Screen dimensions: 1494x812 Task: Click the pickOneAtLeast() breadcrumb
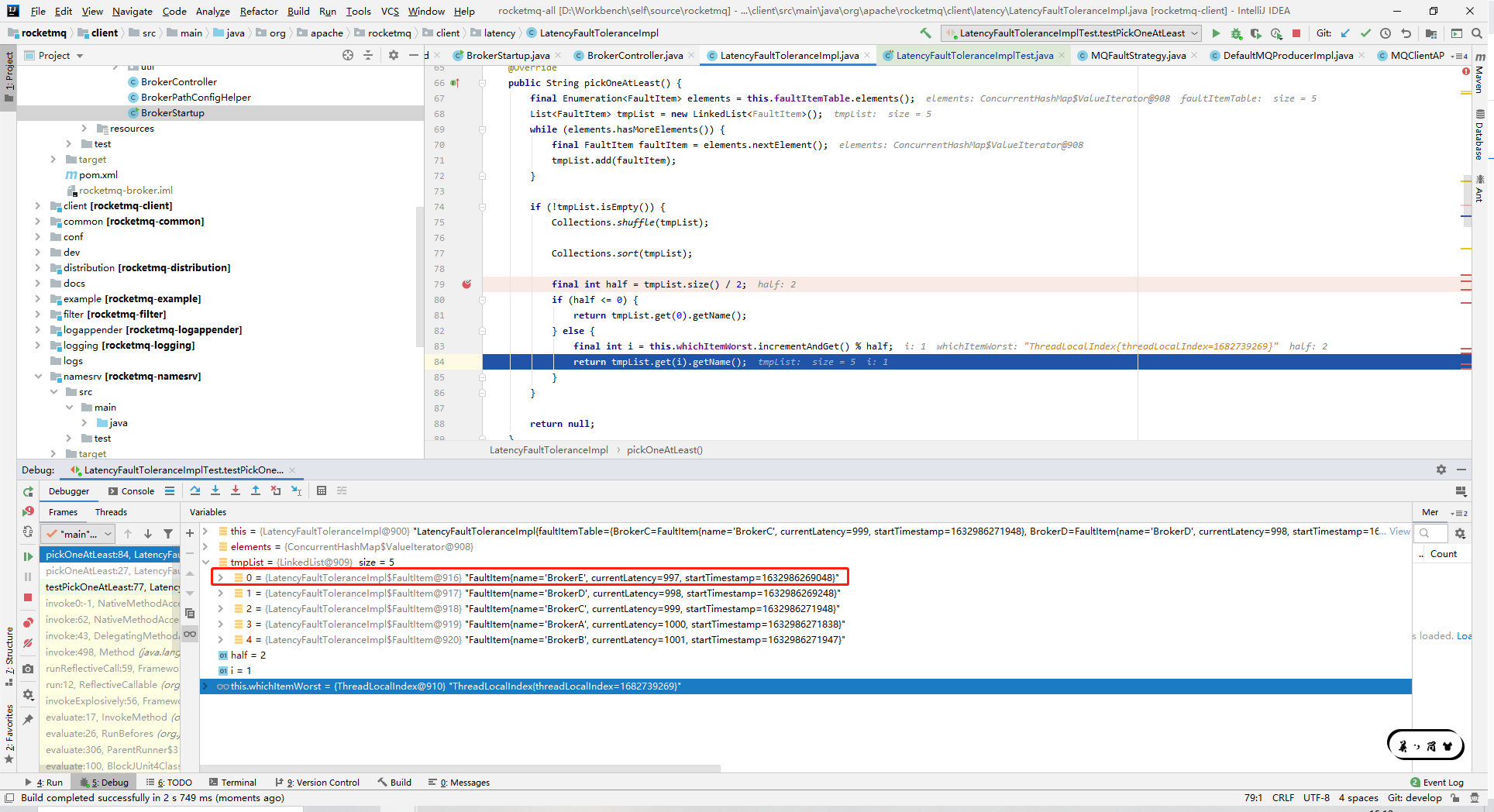click(x=664, y=450)
